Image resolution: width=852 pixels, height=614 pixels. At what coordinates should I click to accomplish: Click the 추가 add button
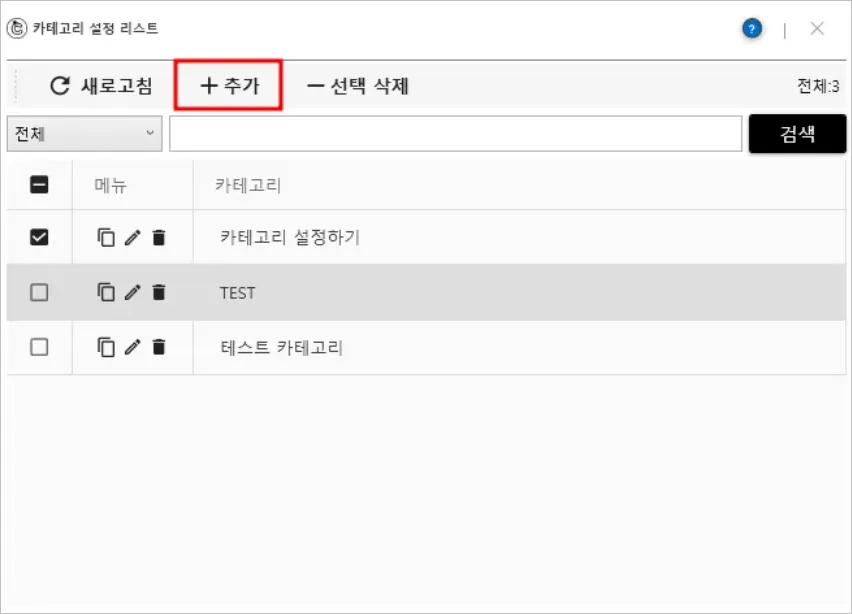click(x=229, y=86)
